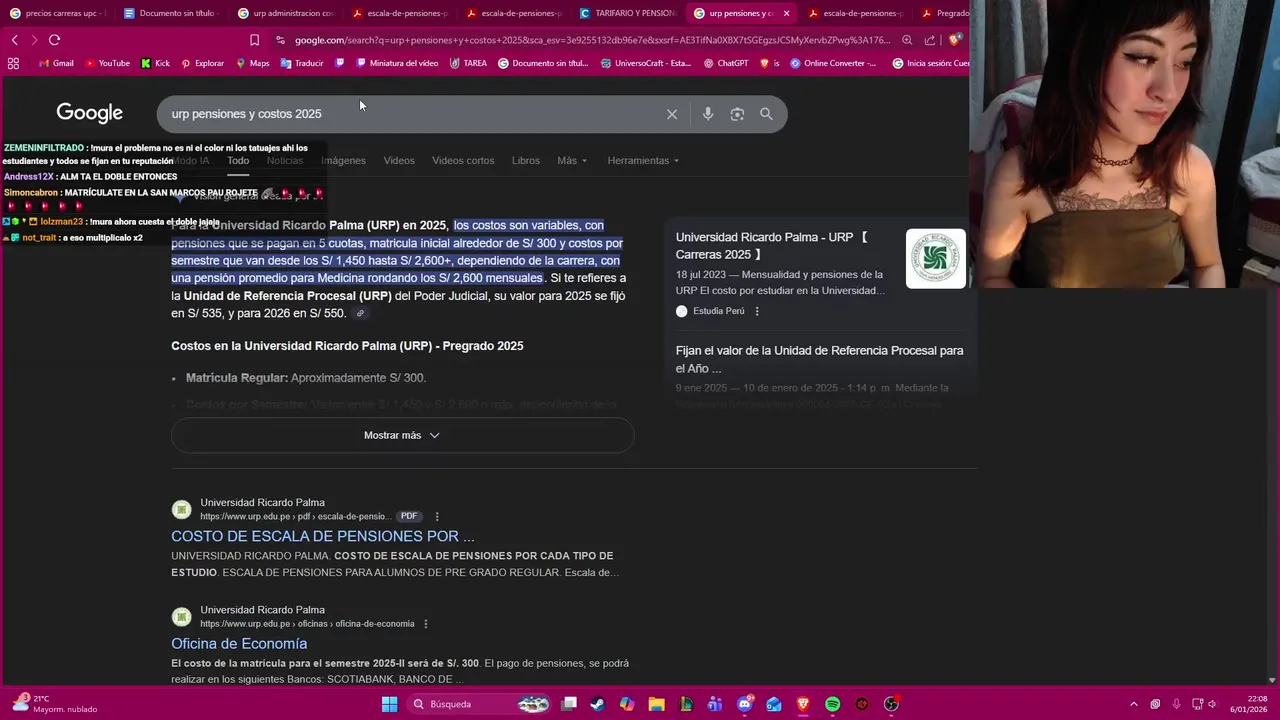Show hidden system tray icons
The width and height of the screenshot is (1280, 720).
1133,704
